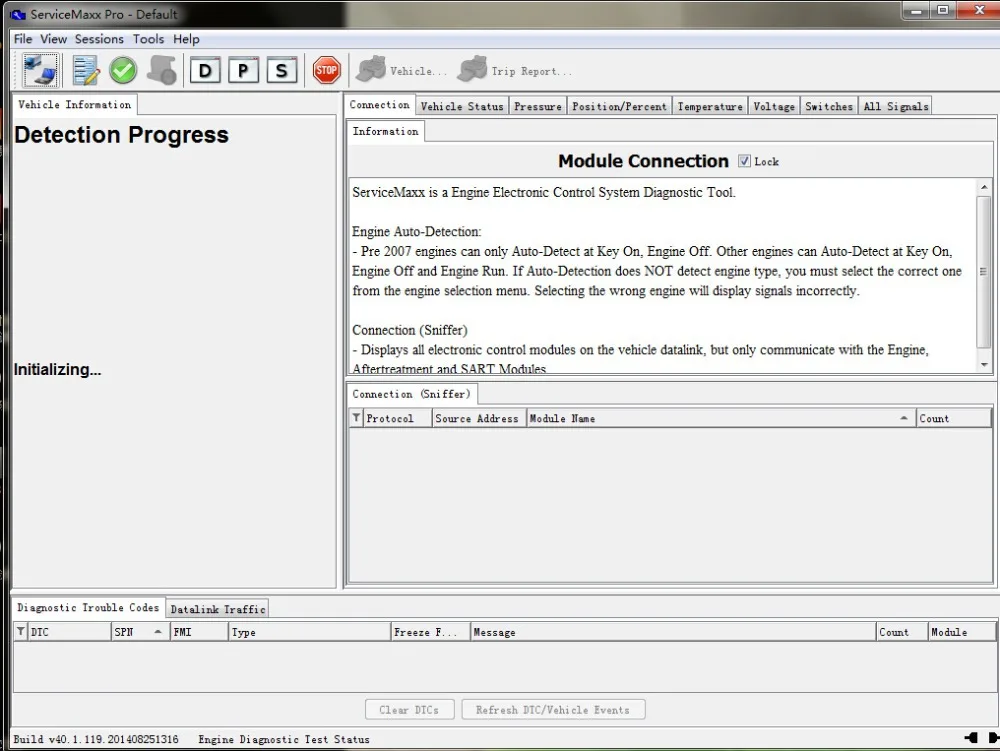
Task: Open the Help menu
Action: [186, 39]
